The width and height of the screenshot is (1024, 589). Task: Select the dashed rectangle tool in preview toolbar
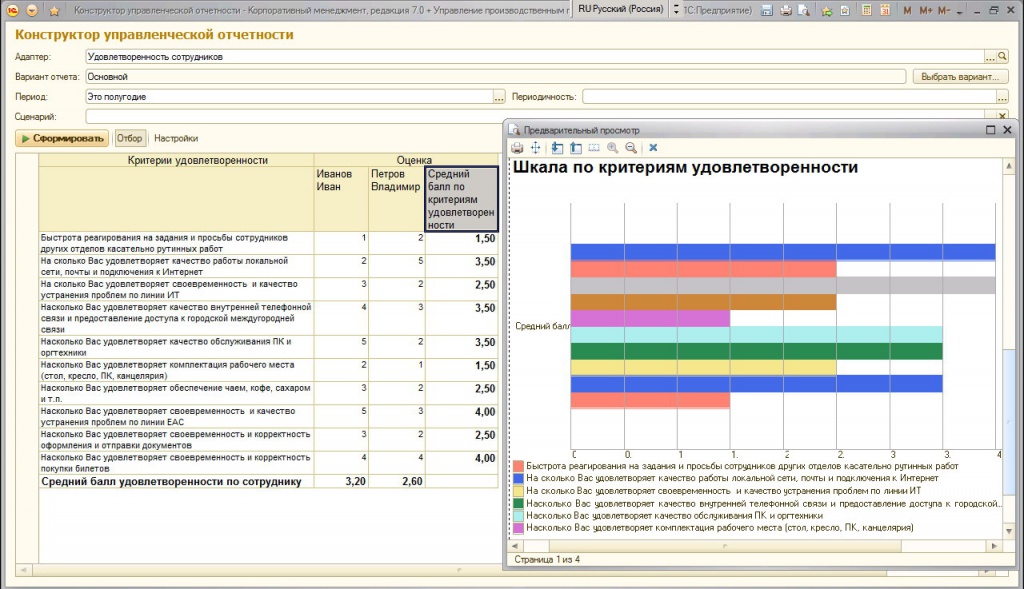coord(594,148)
